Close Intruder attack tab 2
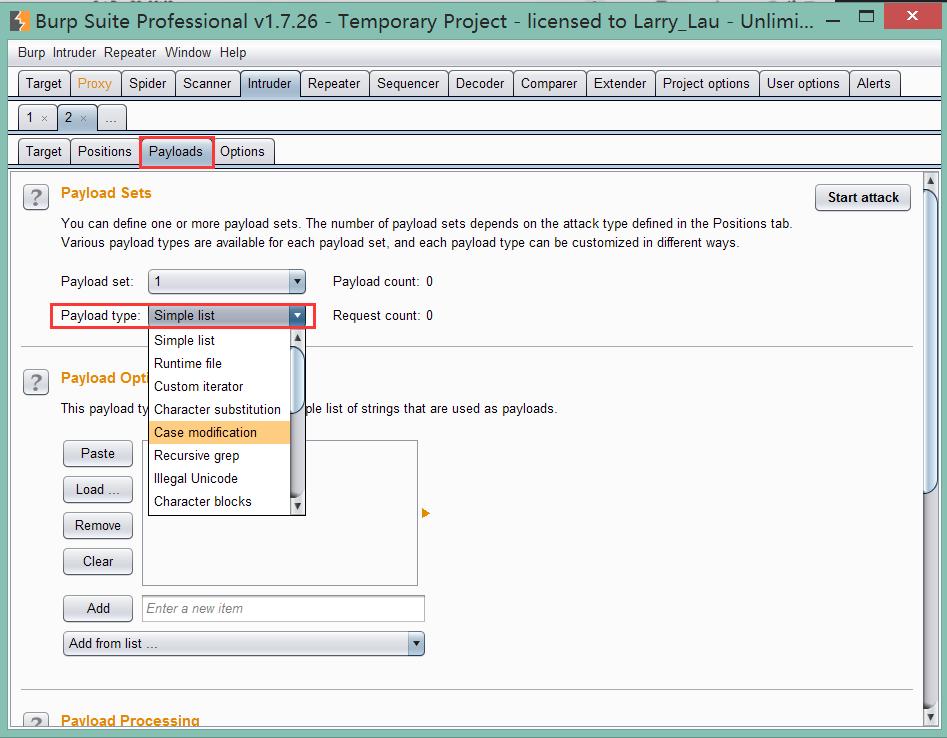 point(83,118)
